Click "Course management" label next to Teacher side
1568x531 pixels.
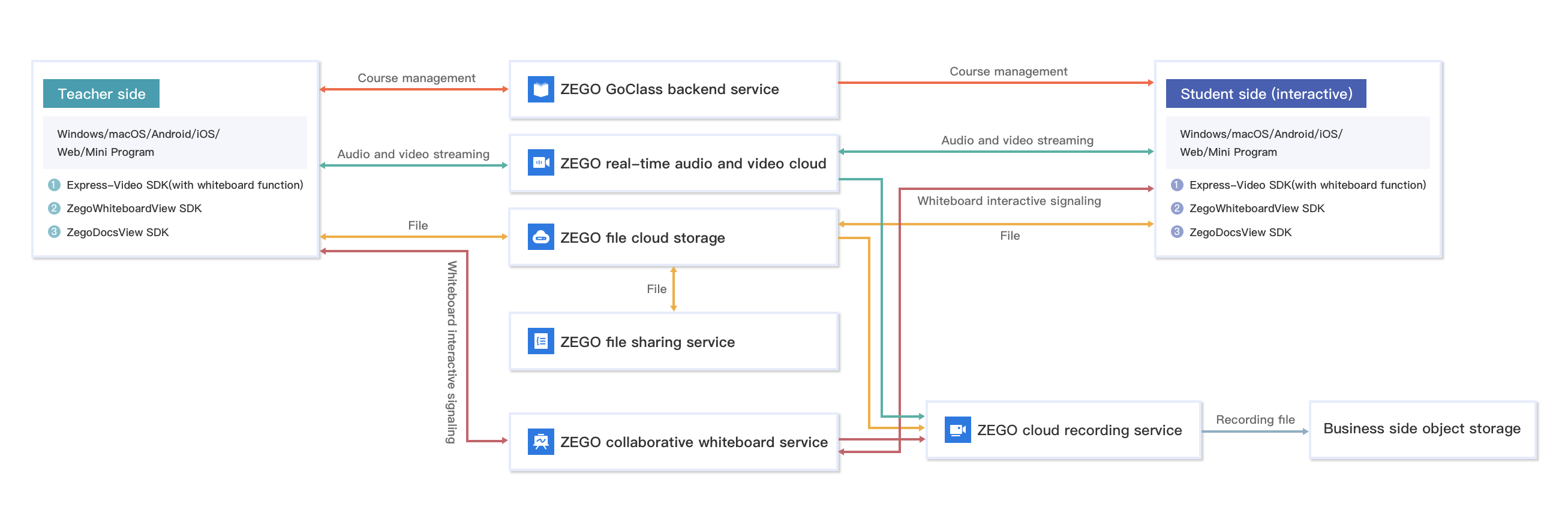pos(416,78)
